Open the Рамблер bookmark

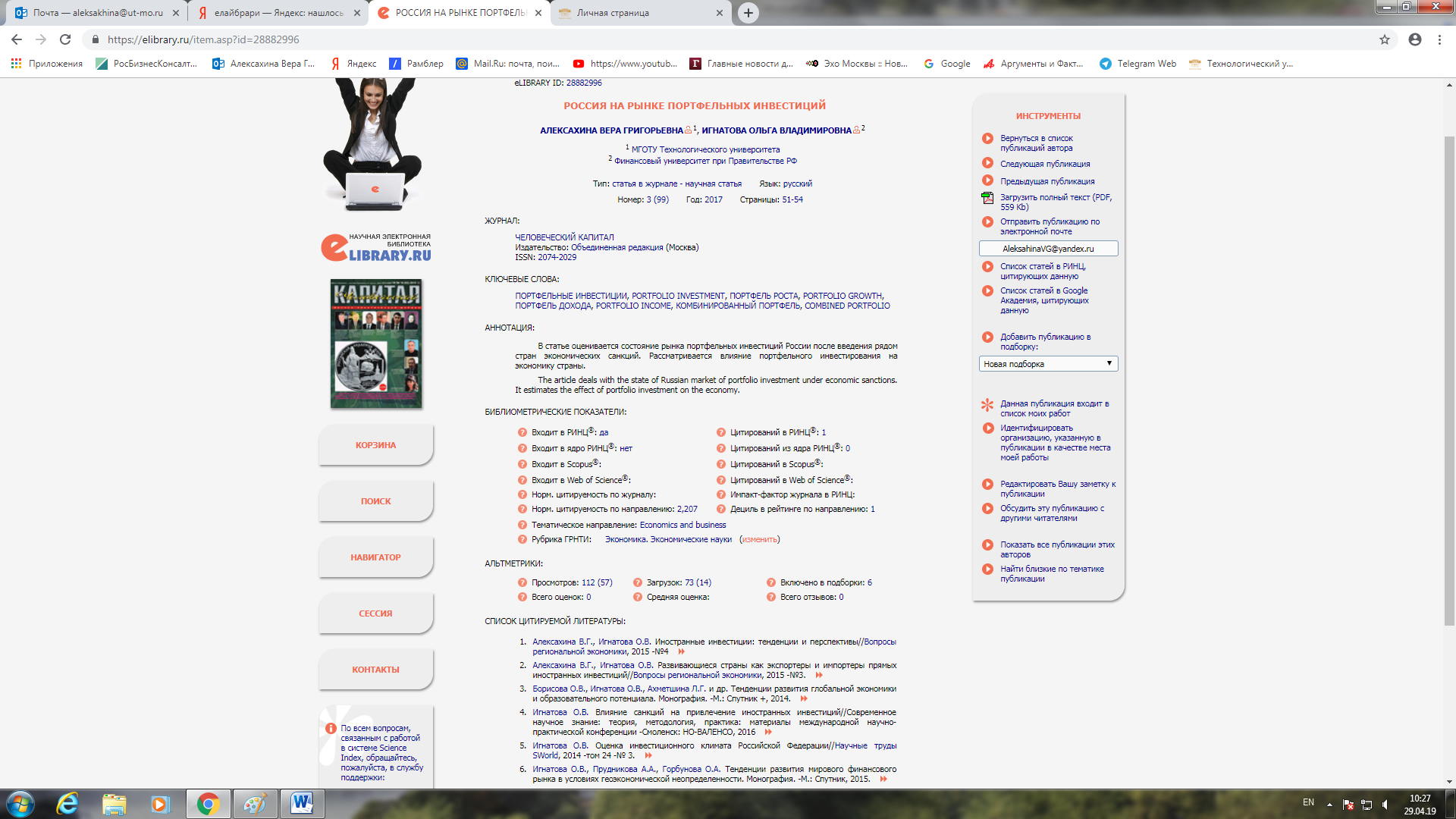[416, 64]
